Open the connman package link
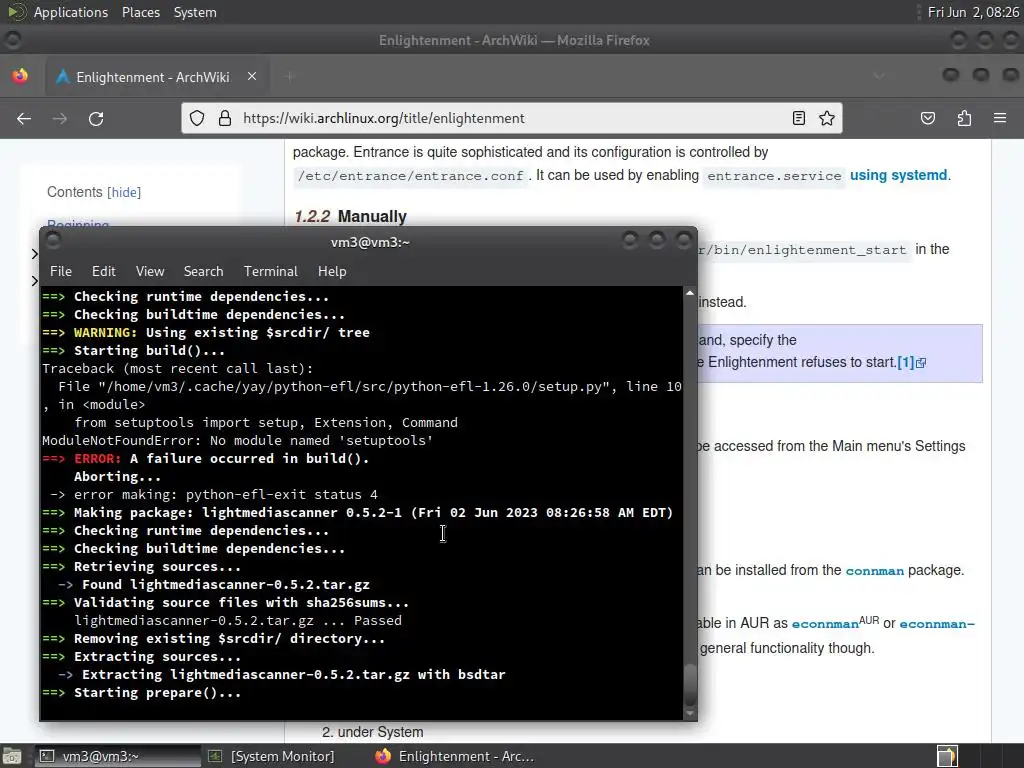1024x768 pixels. [x=874, y=571]
